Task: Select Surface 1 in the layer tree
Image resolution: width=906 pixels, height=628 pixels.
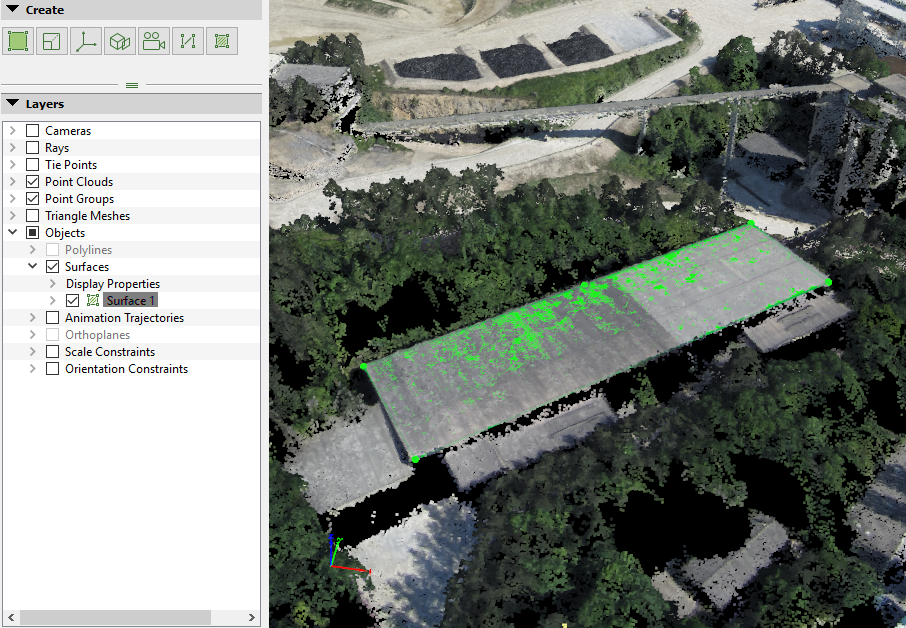Action: pyautogui.click(x=131, y=301)
